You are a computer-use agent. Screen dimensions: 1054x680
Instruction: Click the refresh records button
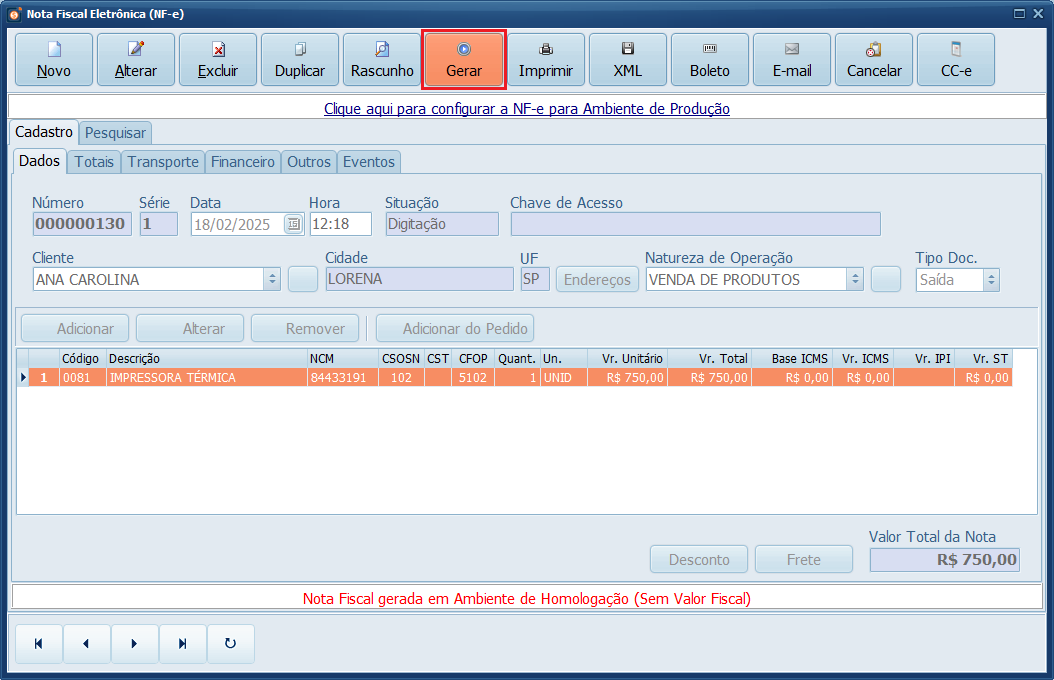230,644
